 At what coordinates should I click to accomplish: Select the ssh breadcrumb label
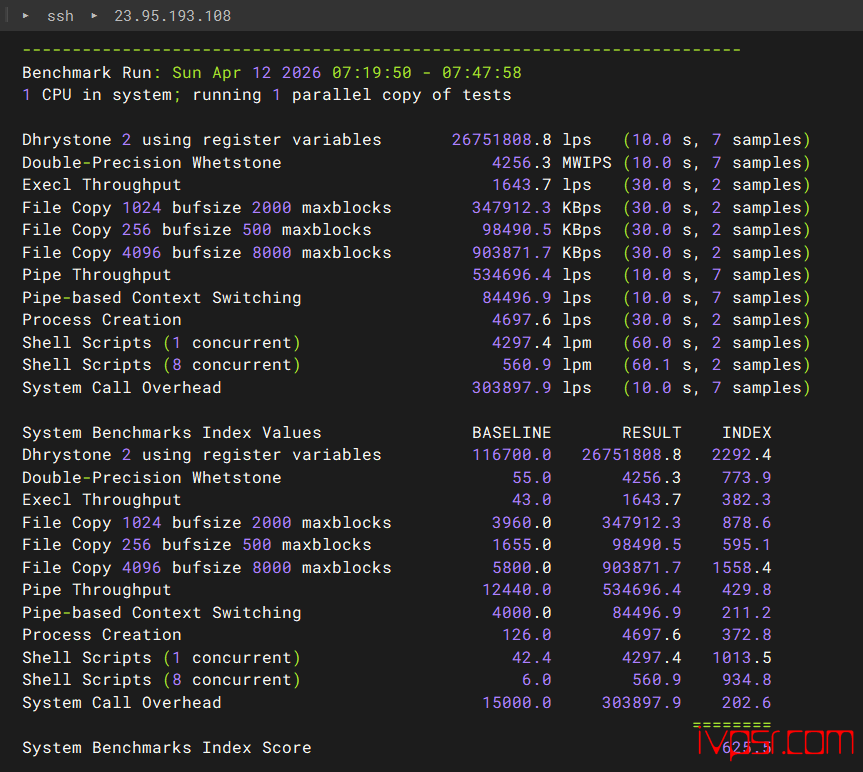pyautogui.click(x=60, y=16)
